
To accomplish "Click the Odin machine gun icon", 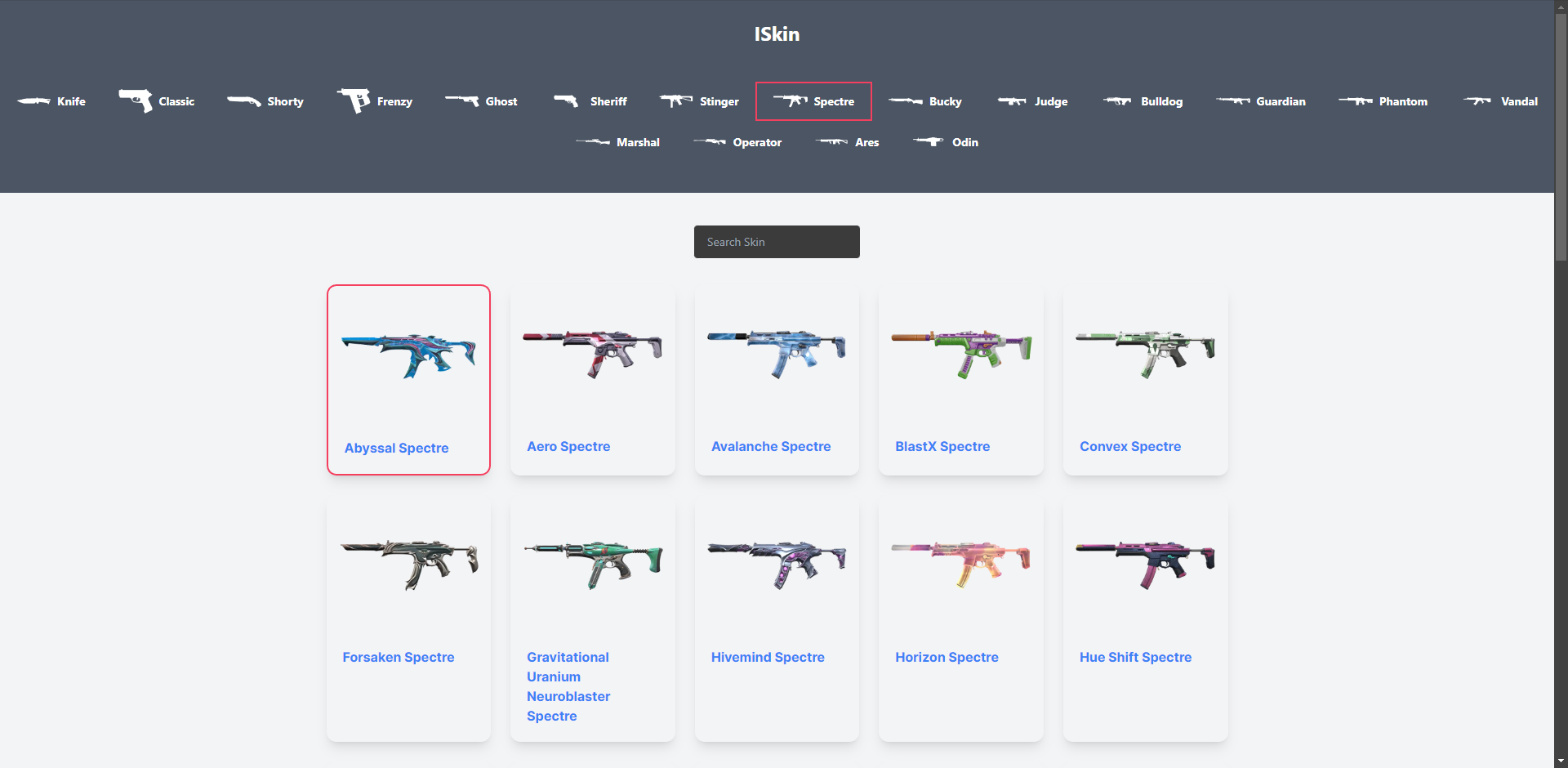I will (929, 142).
